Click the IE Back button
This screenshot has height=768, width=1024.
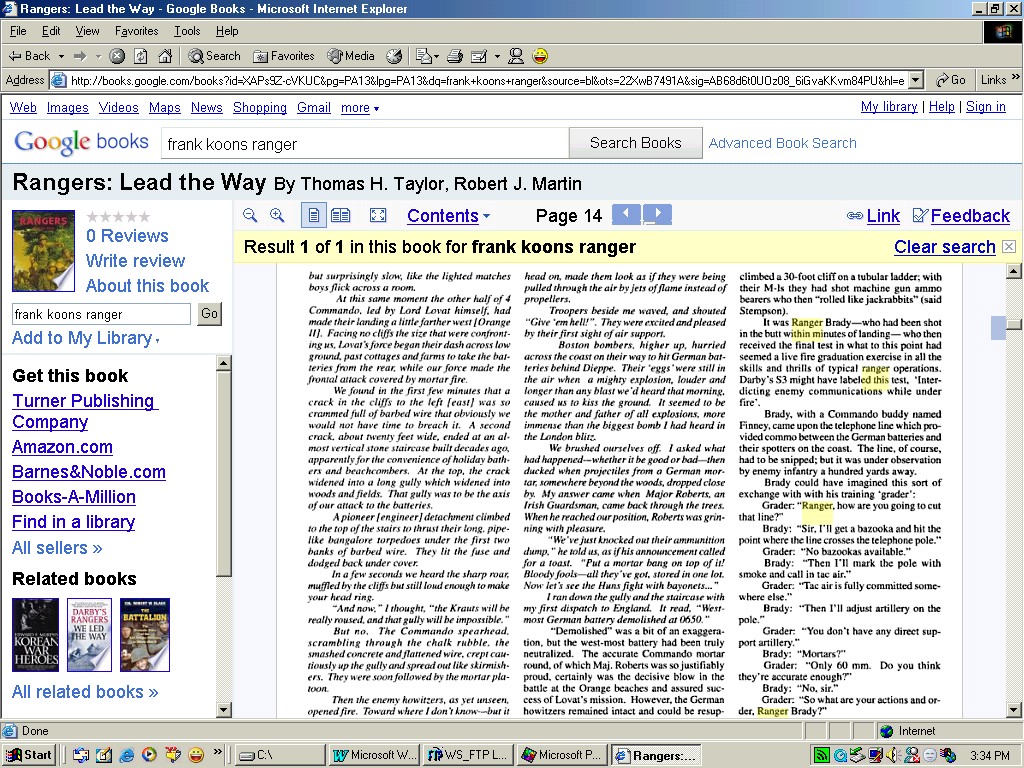[x=29, y=56]
